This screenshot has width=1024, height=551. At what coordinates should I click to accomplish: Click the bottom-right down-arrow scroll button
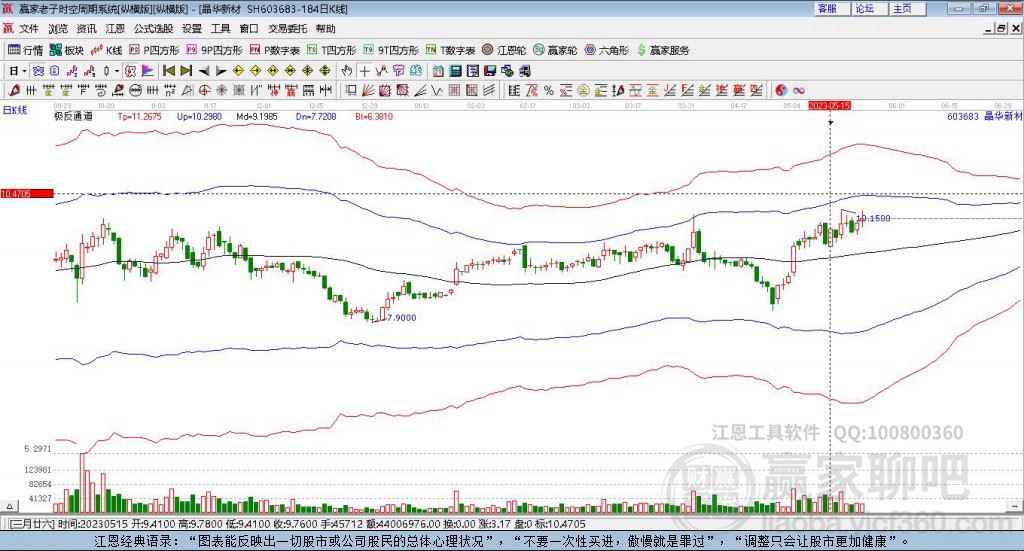(x=1014, y=506)
